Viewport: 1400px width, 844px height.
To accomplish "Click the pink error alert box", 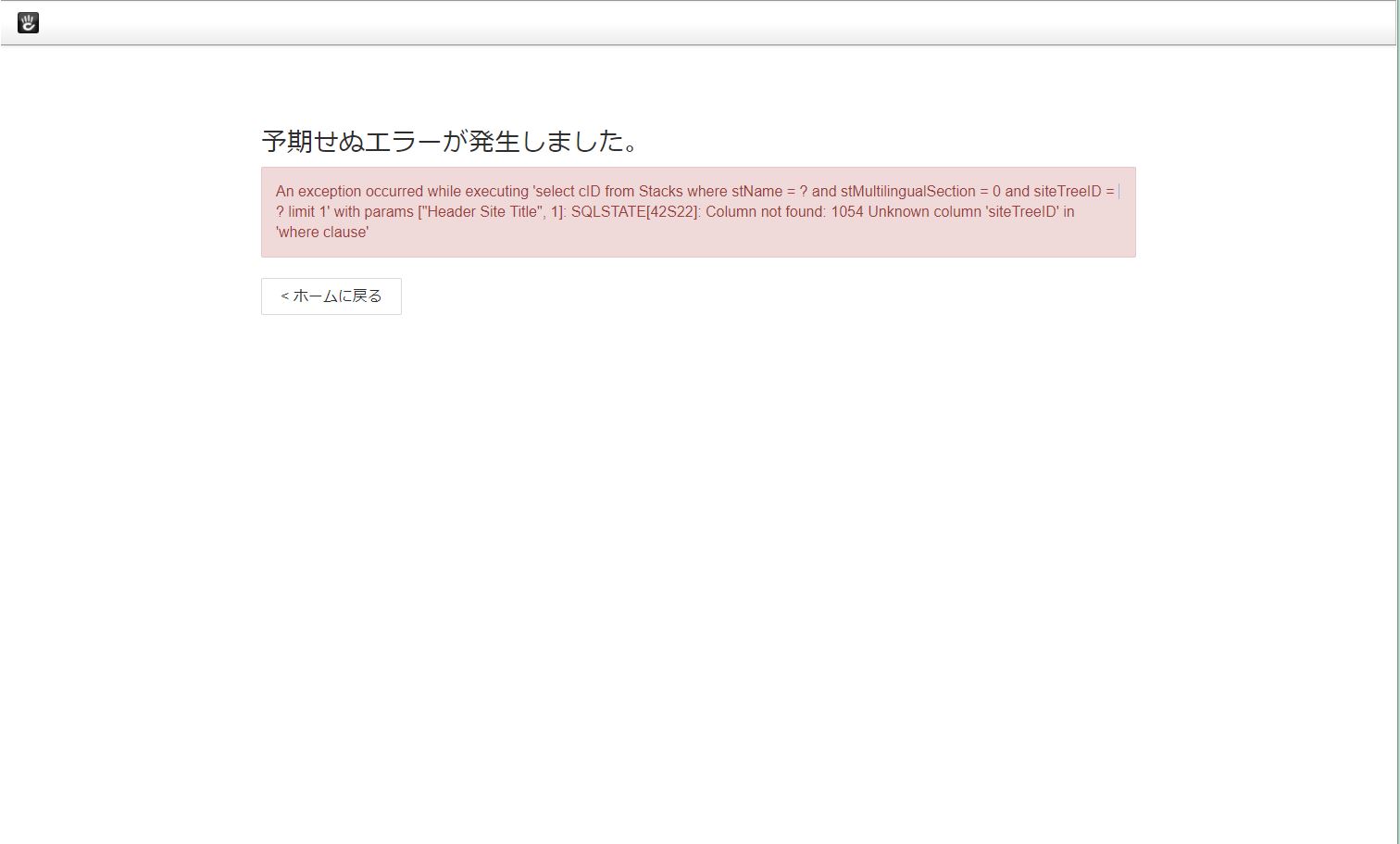I will (698, 212).
